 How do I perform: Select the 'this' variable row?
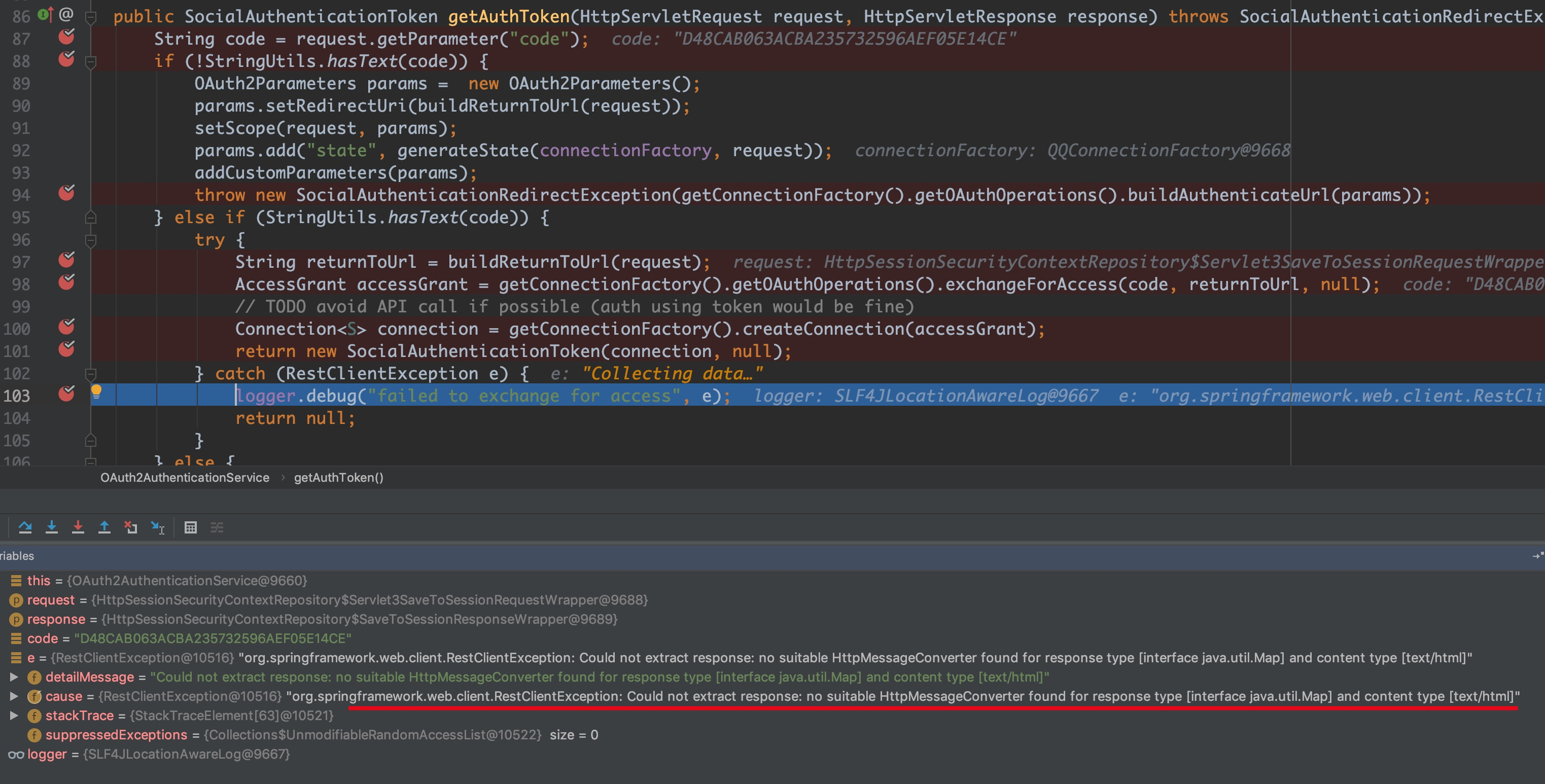click(772, 581)
